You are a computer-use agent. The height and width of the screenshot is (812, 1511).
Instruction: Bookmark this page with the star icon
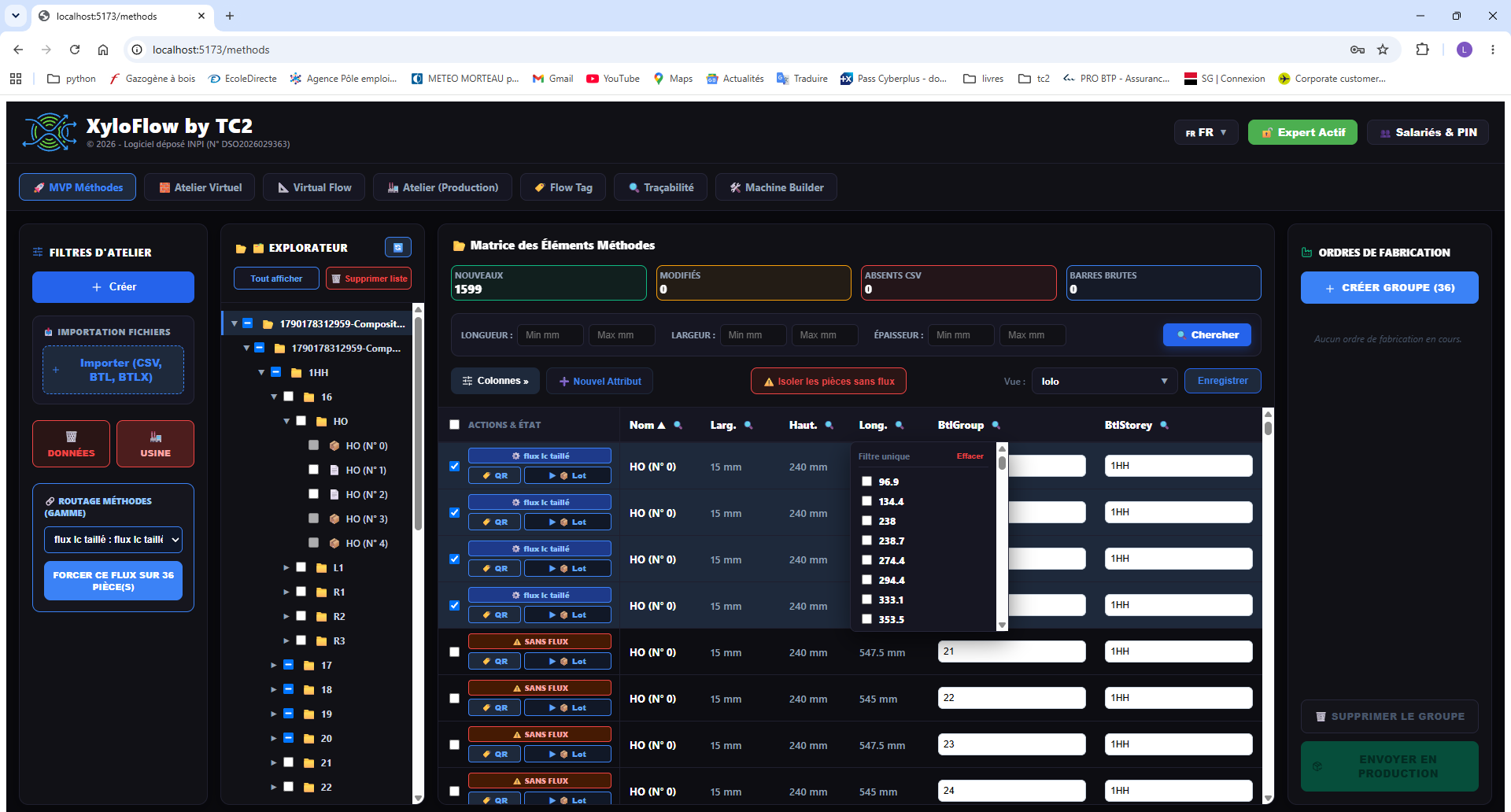1383,50
